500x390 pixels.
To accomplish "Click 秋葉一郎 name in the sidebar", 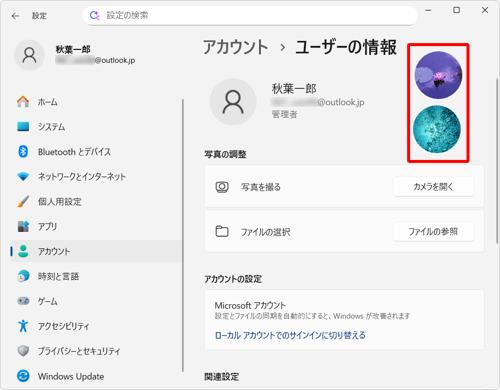I will pos(73,49).
